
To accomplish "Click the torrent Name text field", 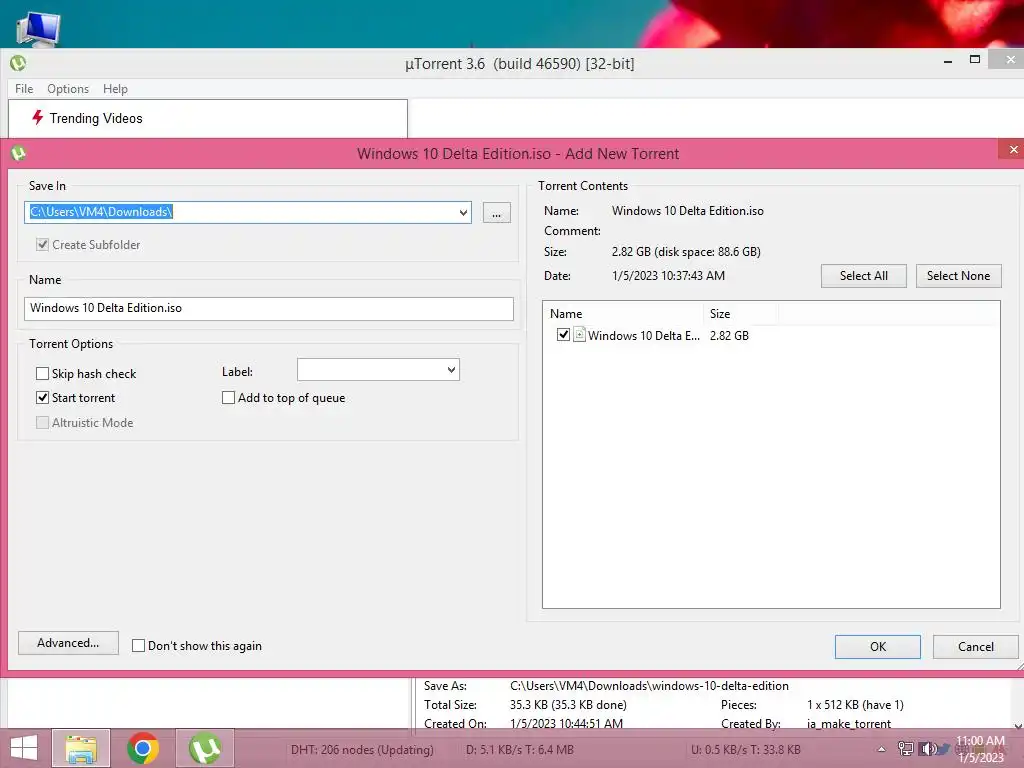I will 269,308.
